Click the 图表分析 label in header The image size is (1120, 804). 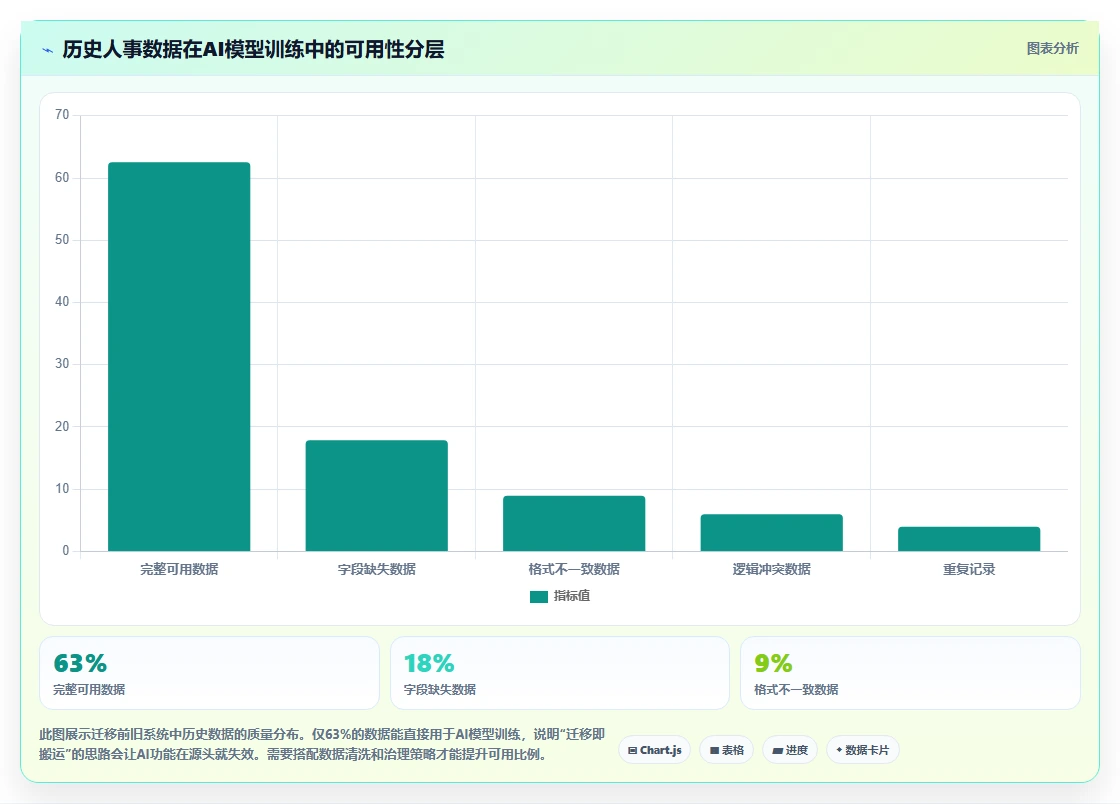click(x=1052, y=49)
